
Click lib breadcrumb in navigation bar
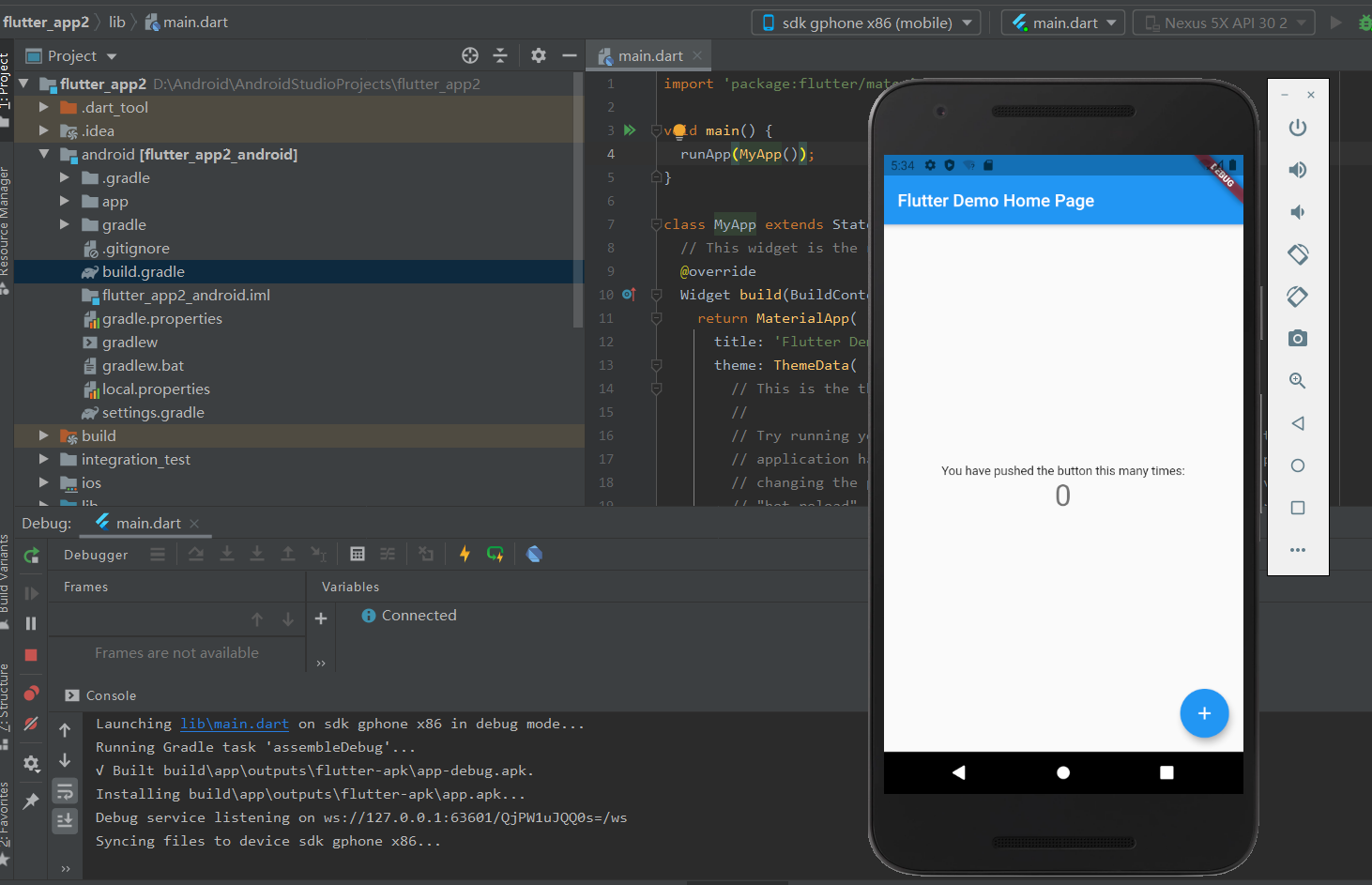(116, 22)
